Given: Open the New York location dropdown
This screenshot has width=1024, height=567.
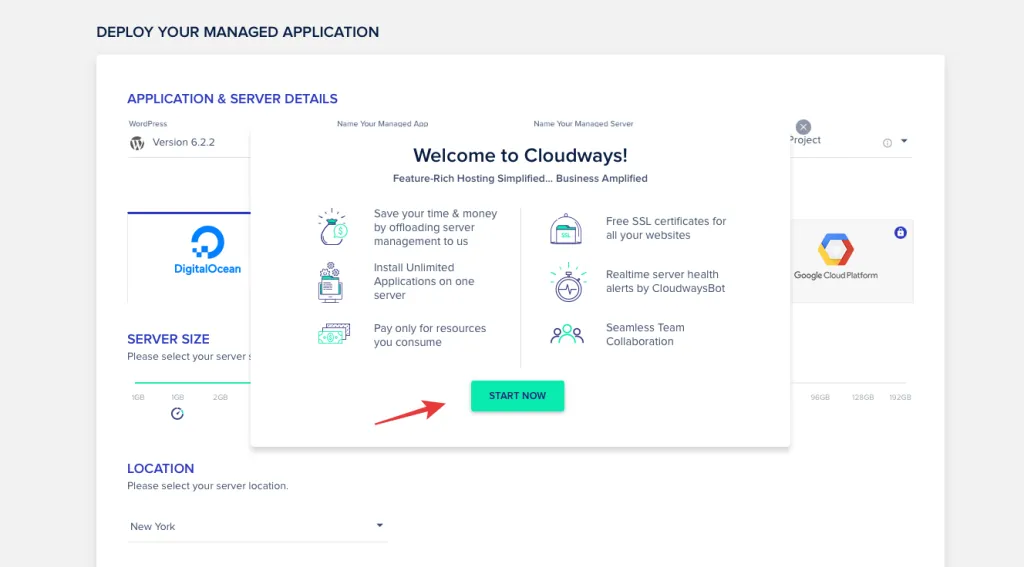Looking at the screenshot, I should pyautogui.click(x=256, y=526).
